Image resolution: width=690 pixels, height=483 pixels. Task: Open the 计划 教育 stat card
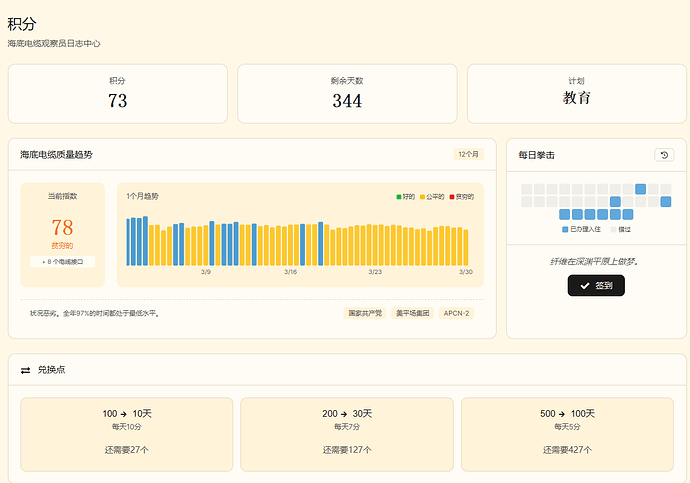click(x=576, y=94)
